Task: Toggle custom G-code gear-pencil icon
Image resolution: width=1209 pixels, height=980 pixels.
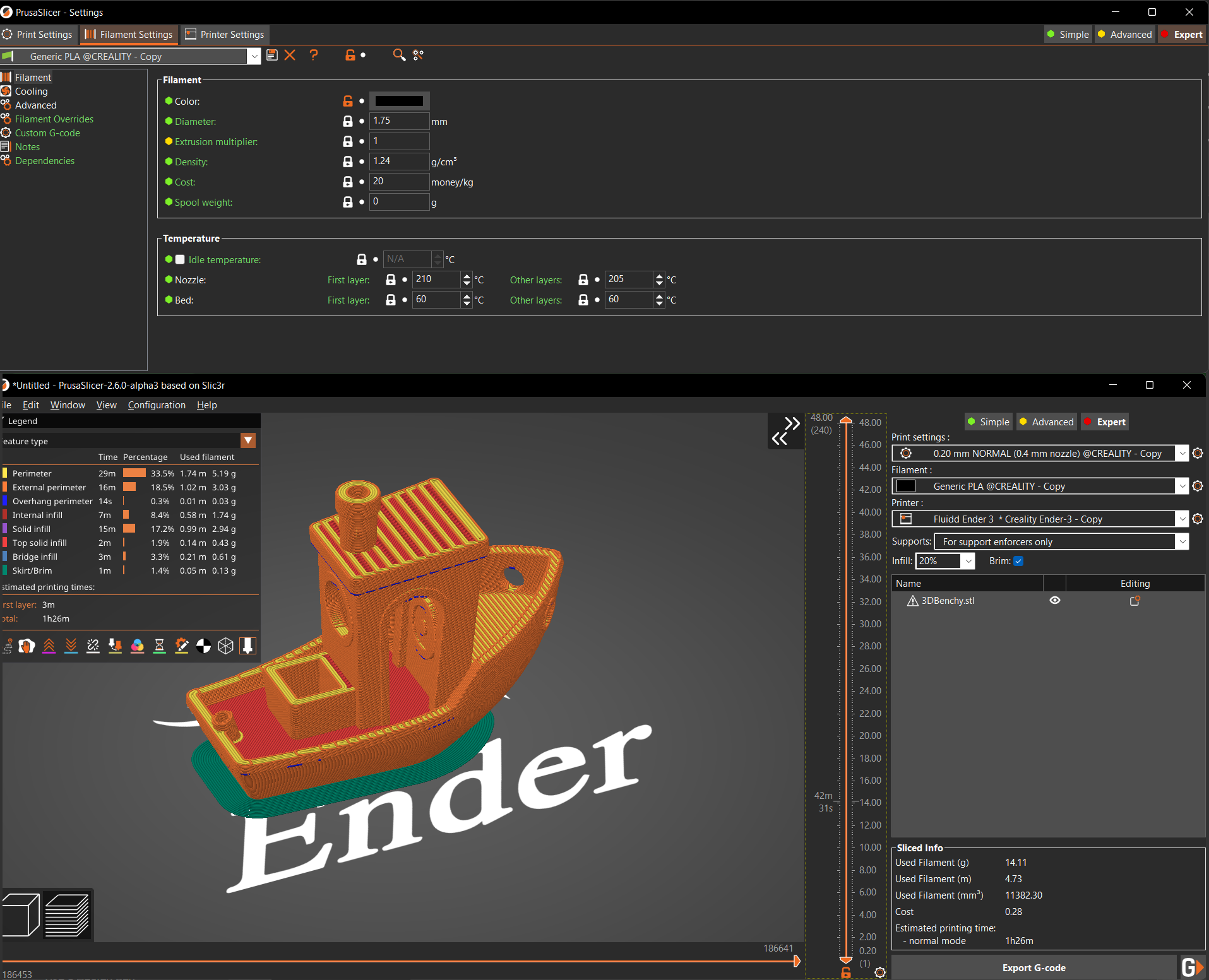Action: coord(181,646)
